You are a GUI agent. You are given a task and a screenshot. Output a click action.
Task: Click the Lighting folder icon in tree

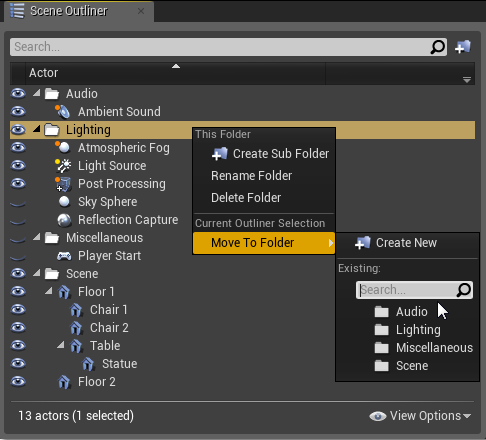(52, 130)
